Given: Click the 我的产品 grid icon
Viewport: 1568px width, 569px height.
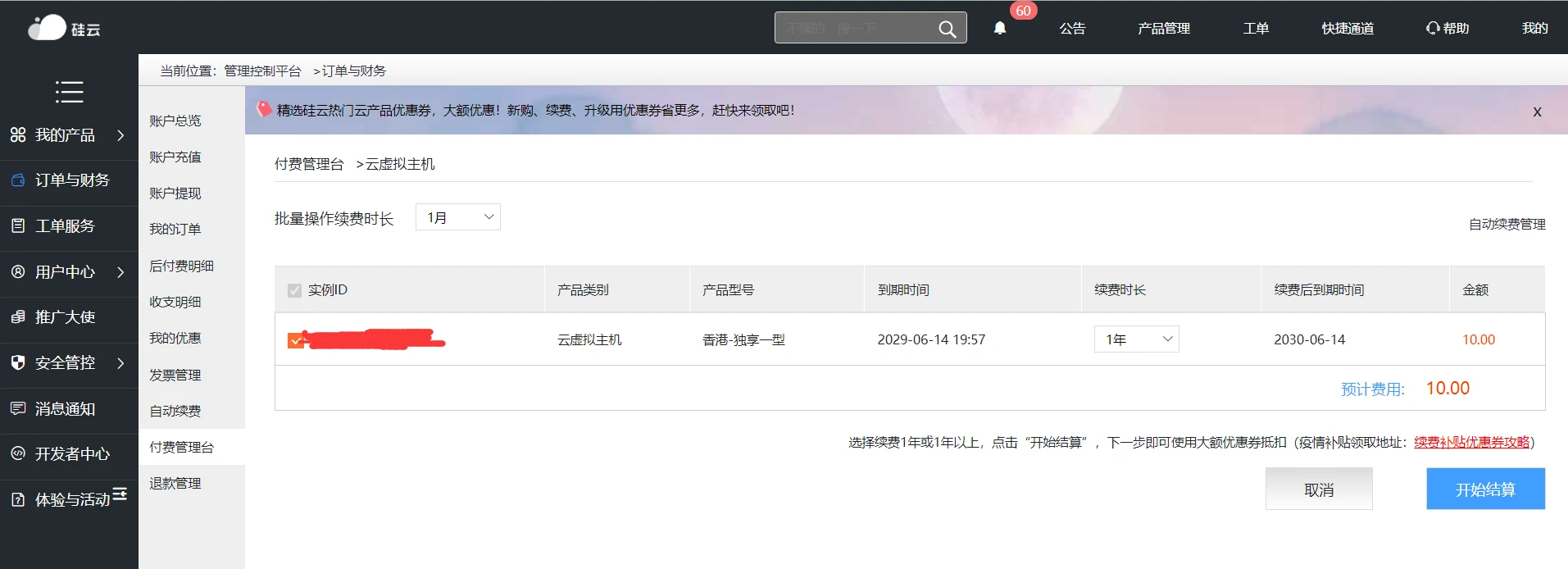Looking at the screenshot, I should click(18, 134).
